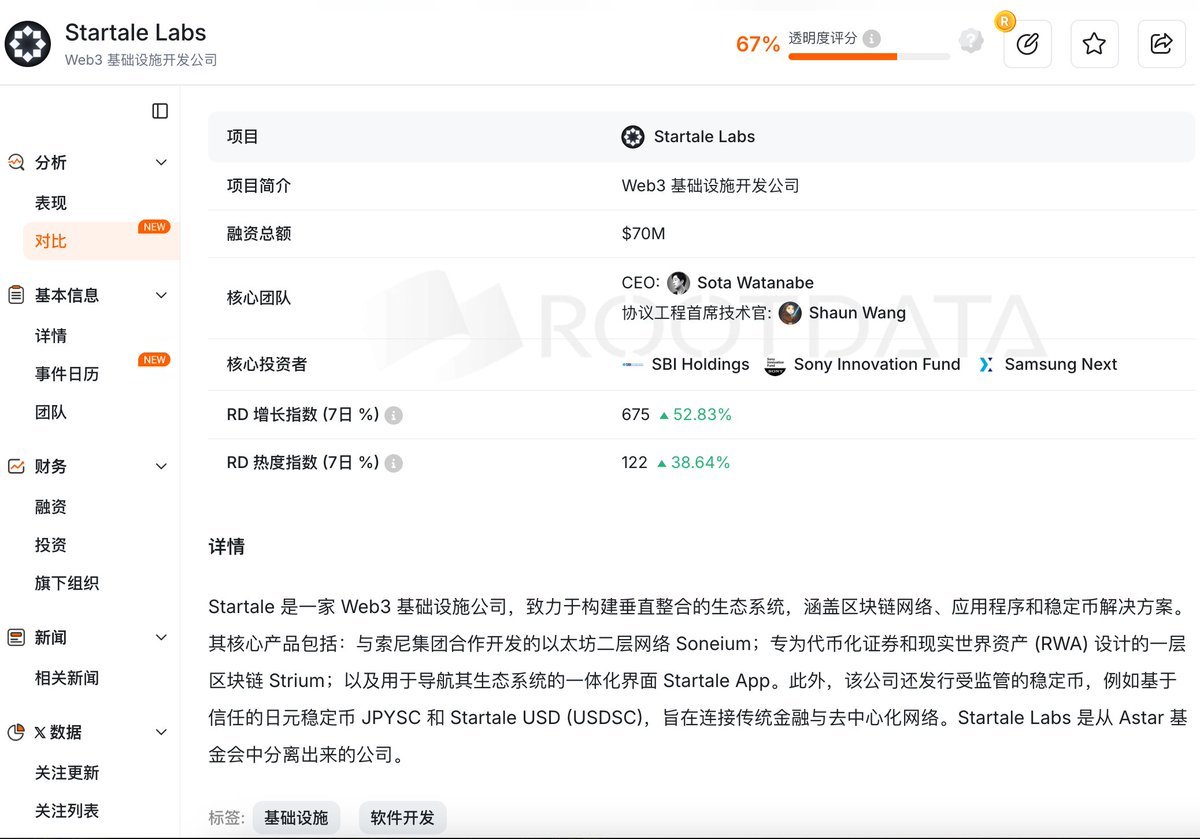This screenshot has height=839, width=1200.
Task: Click info icon next to RD 热度指数
Action: click(x=394, y=464)
